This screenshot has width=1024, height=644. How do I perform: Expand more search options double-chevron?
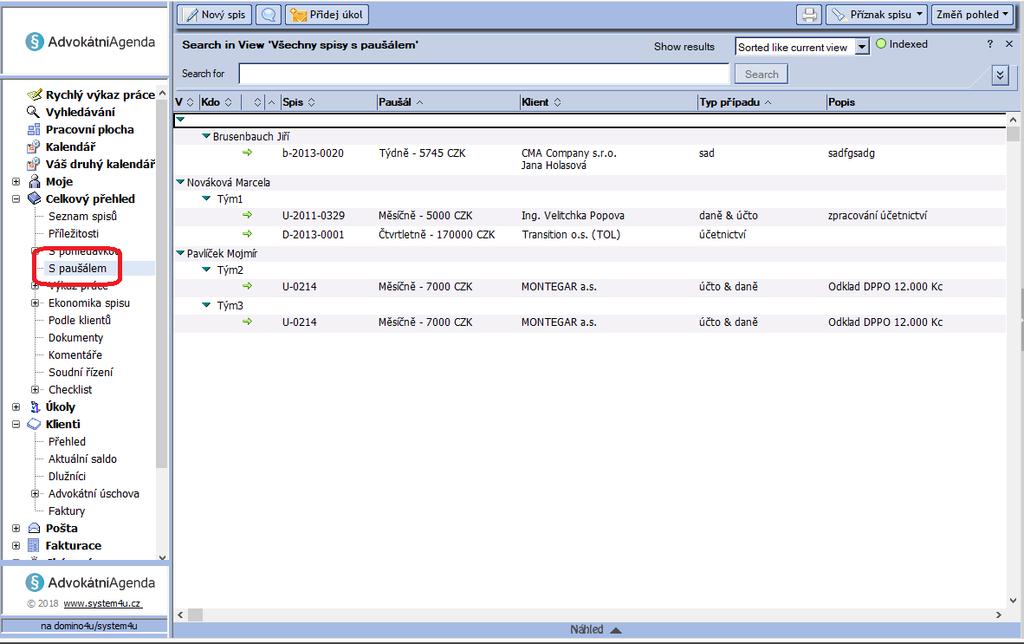click(1000, 75)
